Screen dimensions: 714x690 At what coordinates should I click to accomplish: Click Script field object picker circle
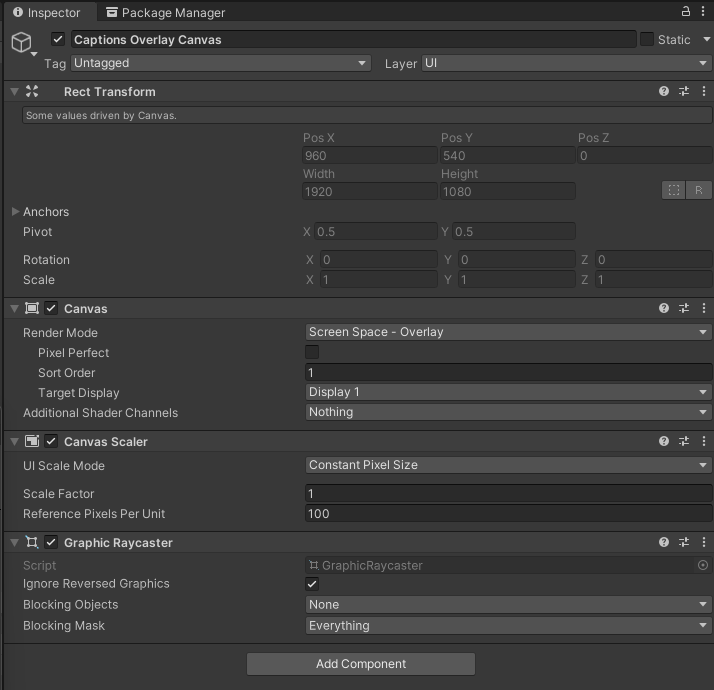[x=702, y=565]
